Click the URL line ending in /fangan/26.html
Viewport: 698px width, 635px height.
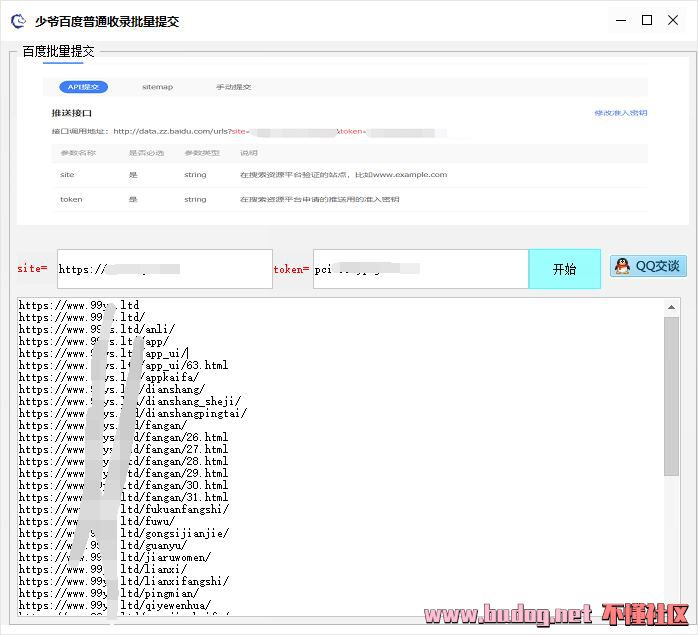(123, 437)
